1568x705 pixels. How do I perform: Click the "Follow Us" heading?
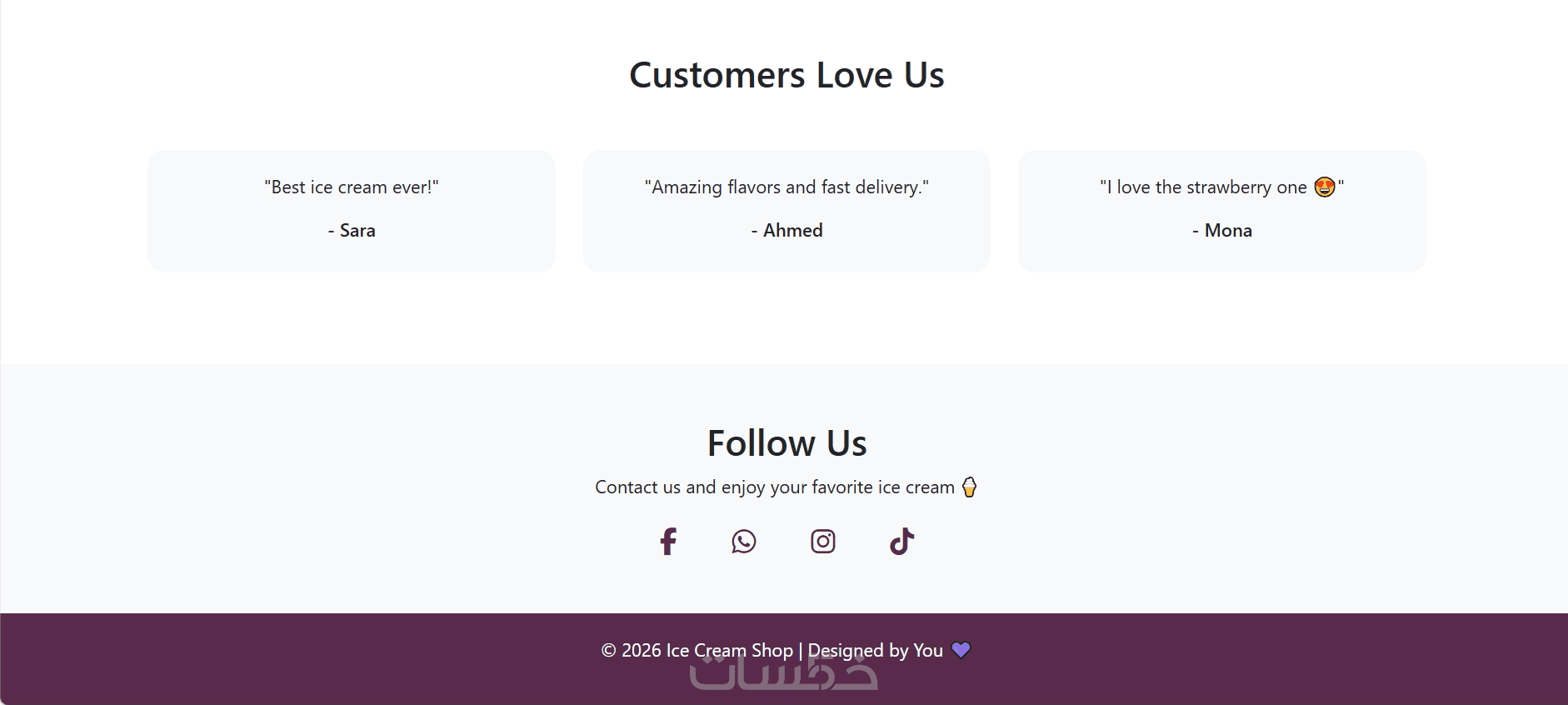point(786,443)
